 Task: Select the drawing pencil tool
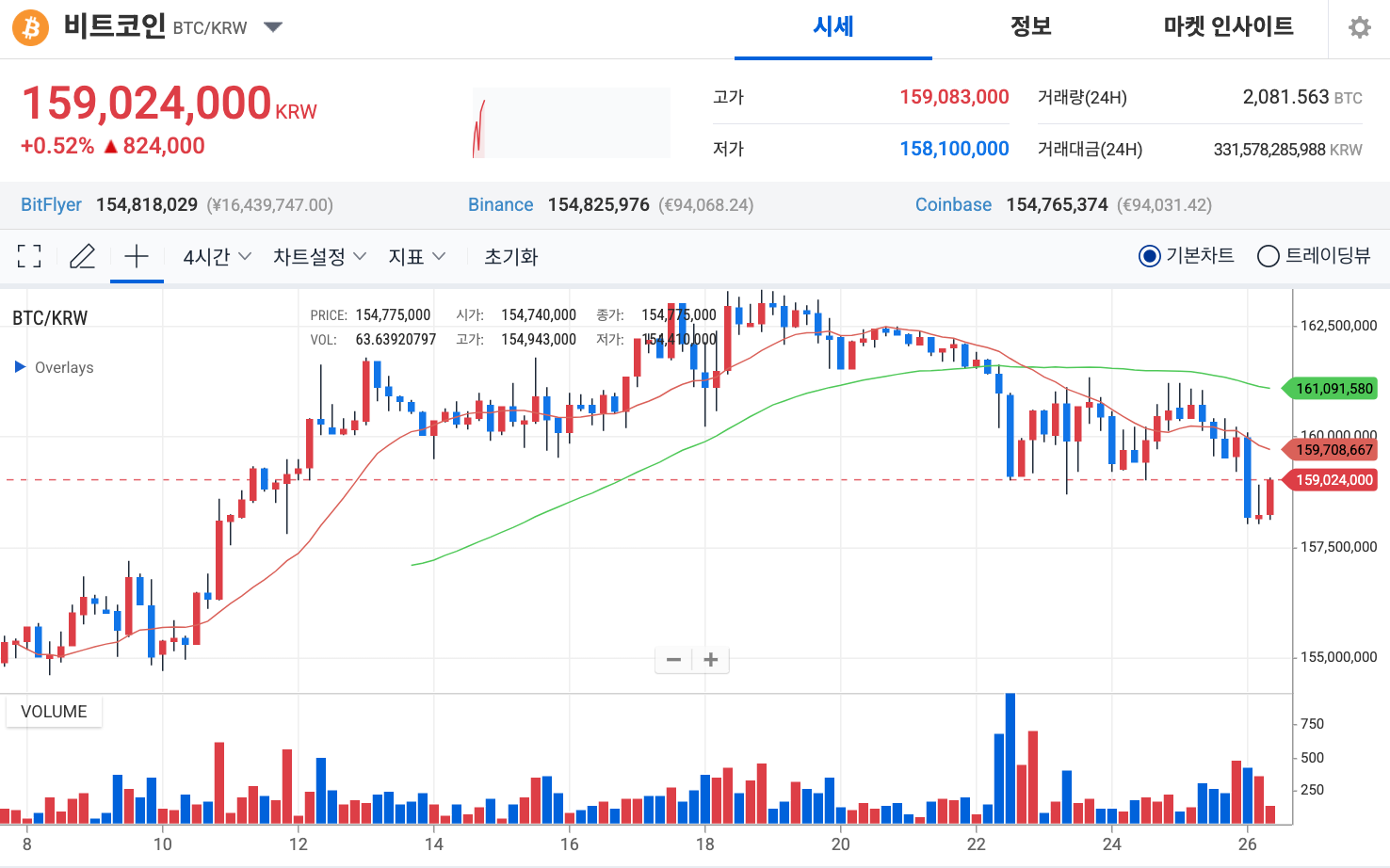(83, 255)
